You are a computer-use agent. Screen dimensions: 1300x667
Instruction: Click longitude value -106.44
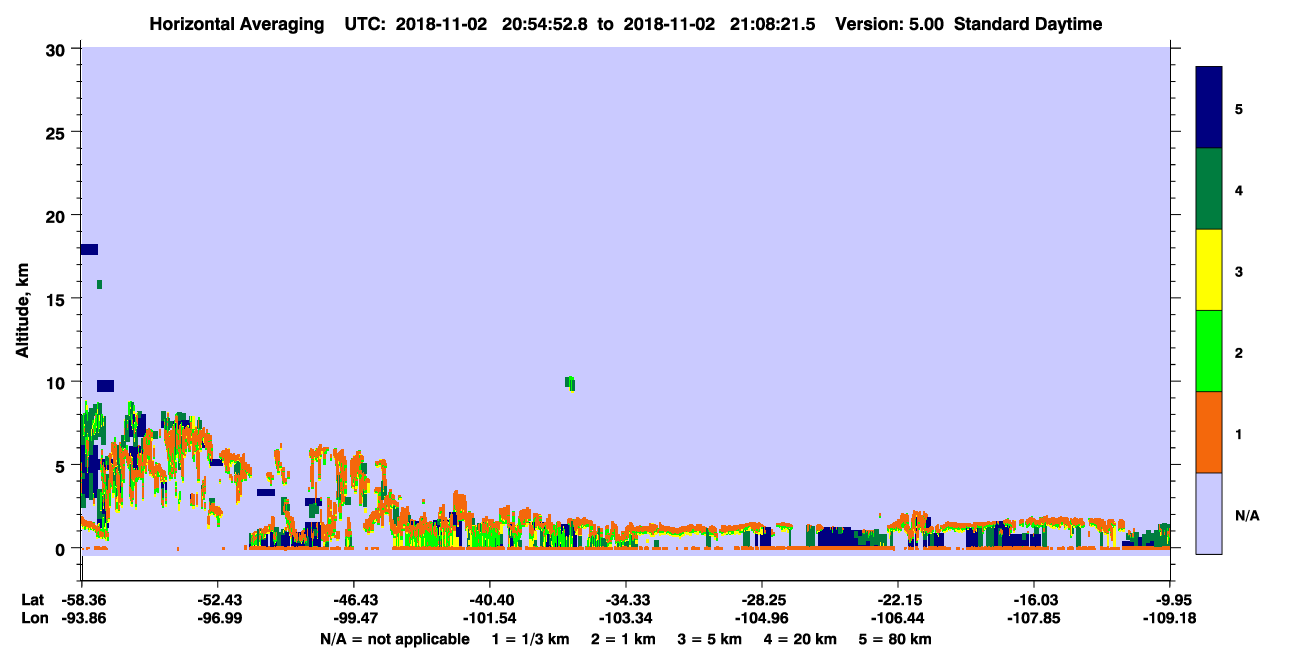click(x=897, y=618)
